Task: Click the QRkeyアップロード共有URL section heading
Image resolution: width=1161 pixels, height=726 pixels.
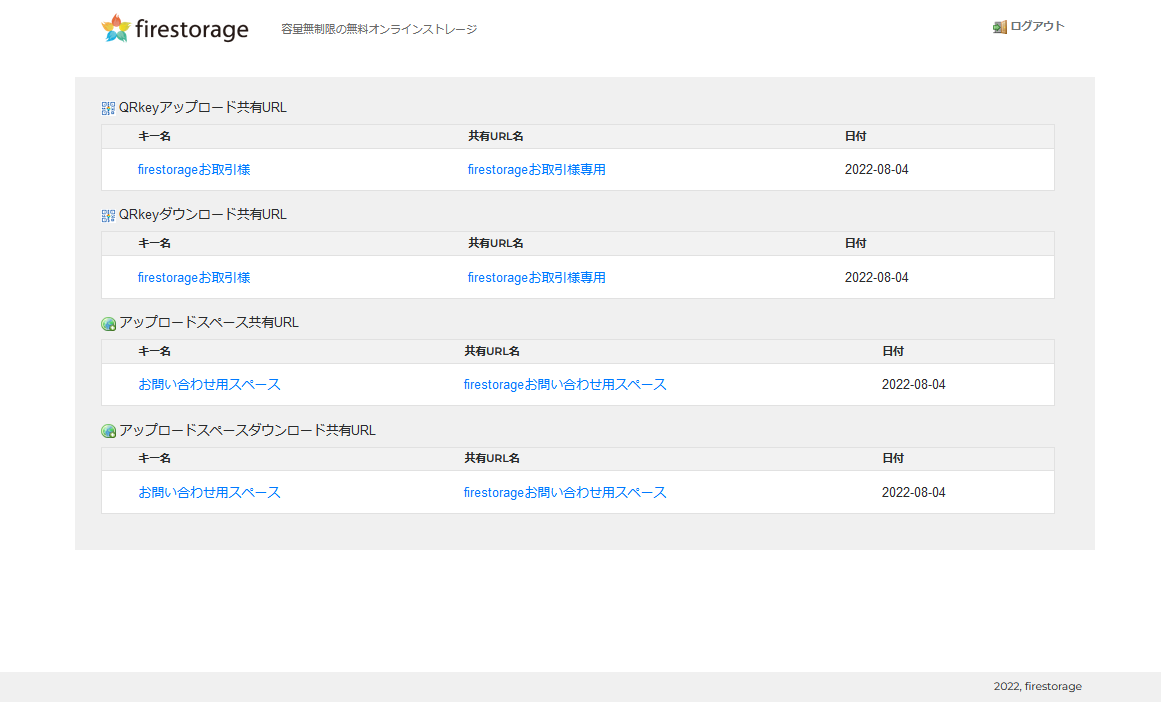Action: tap(203, 107)
